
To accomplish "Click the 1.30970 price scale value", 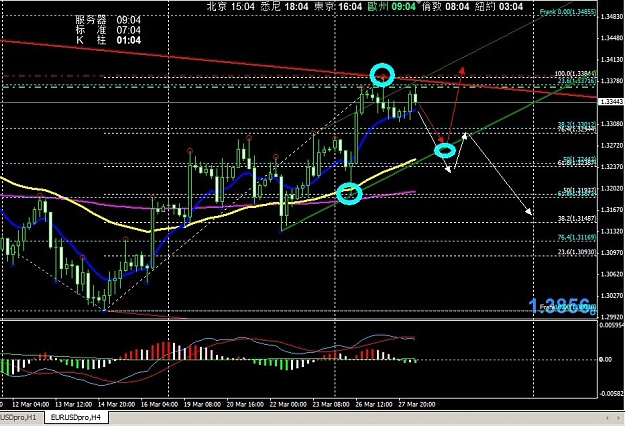I will coord(612,253).
